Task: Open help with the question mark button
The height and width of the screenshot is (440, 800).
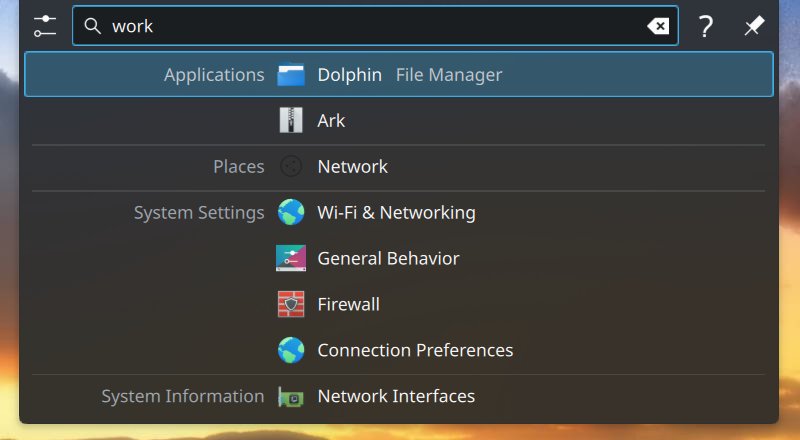Action: (x=706, y=27)
